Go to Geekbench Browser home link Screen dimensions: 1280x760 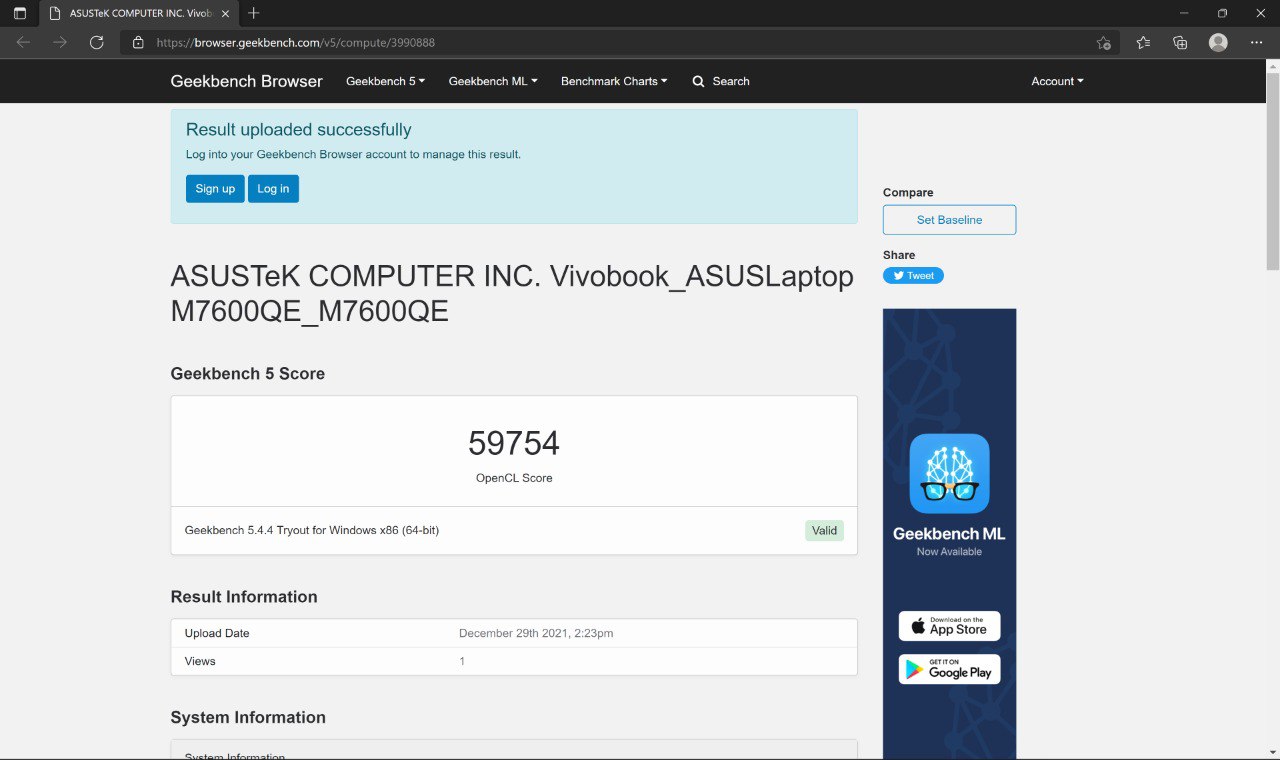[x=246, y=81]
